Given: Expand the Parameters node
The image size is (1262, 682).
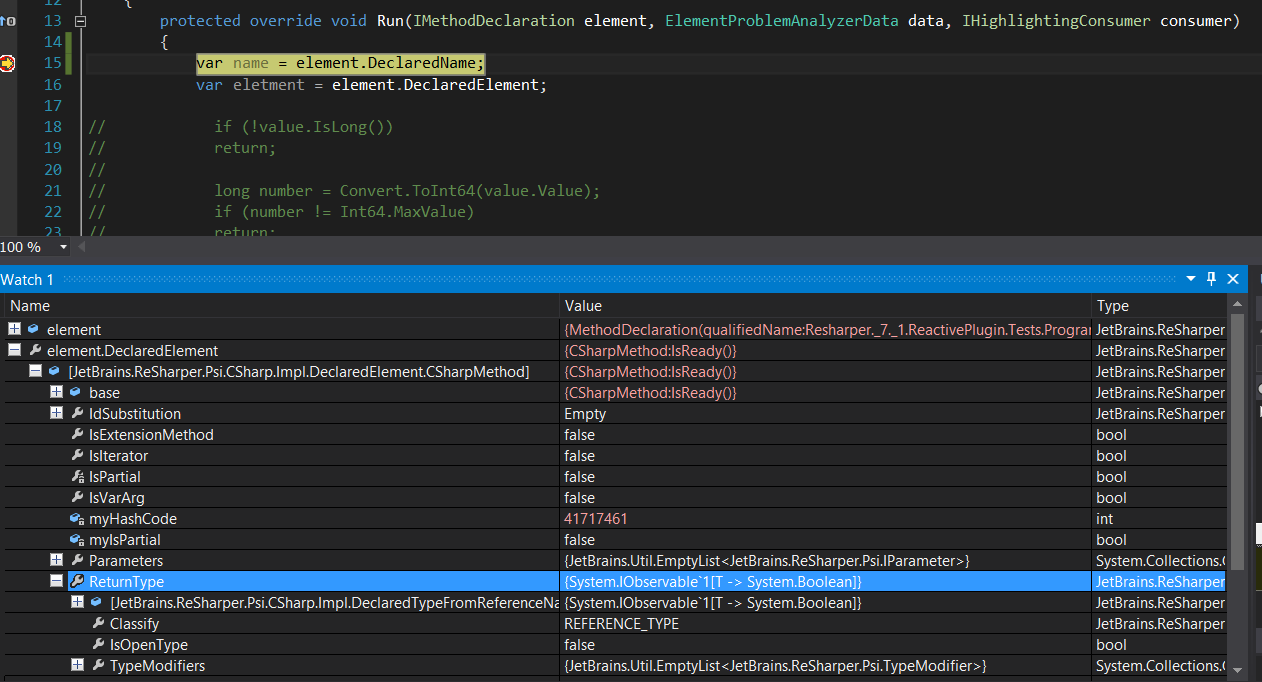Looking at the screenshot, I should pos(56,560).
